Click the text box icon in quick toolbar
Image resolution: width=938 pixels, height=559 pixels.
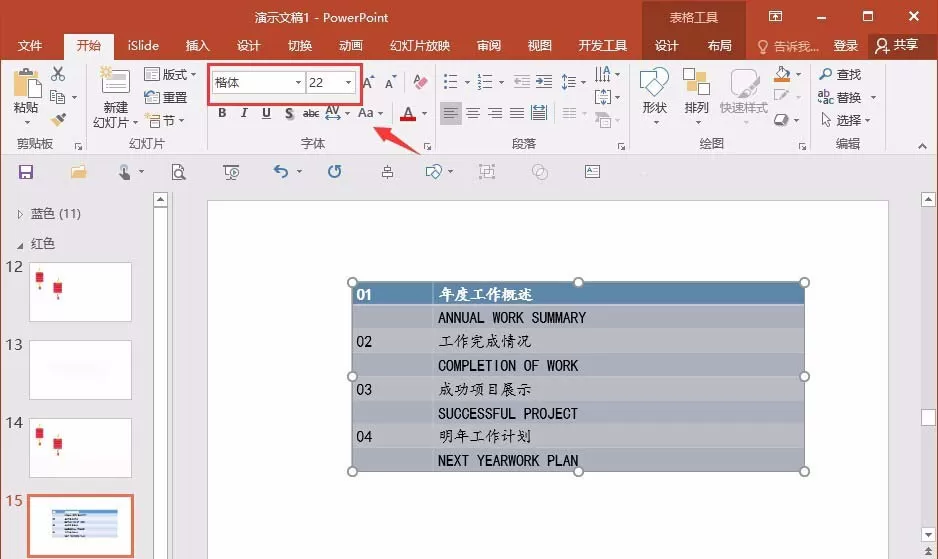coord(592,172)
